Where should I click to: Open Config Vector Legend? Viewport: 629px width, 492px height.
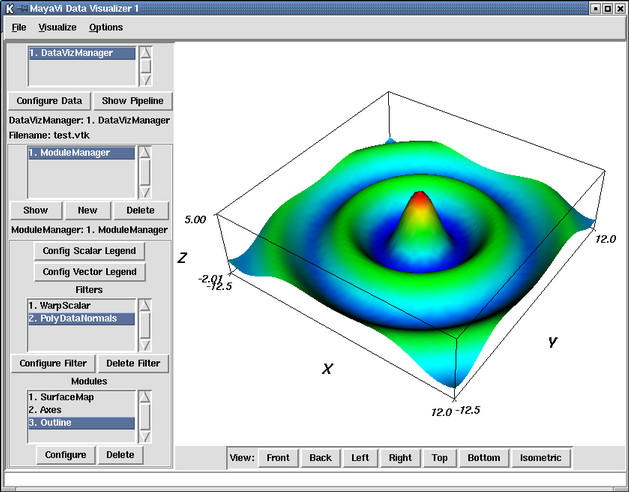(89, 272)
